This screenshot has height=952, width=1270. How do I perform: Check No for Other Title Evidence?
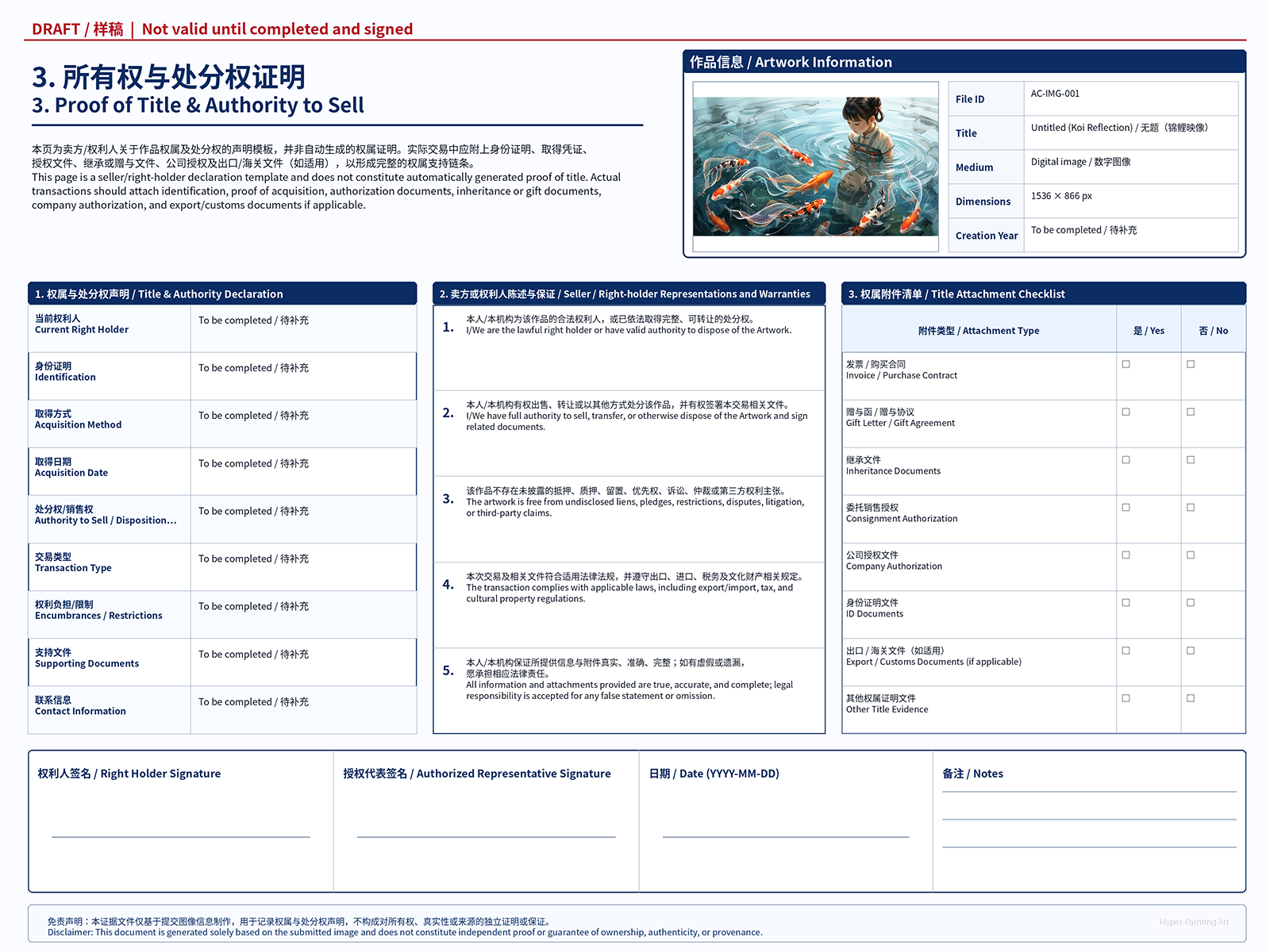[1191, 698]
